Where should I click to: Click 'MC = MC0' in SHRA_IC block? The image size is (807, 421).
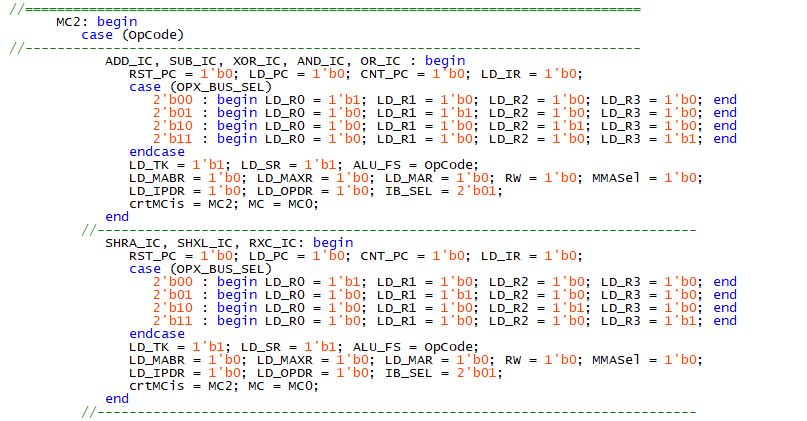click(283, 386)
